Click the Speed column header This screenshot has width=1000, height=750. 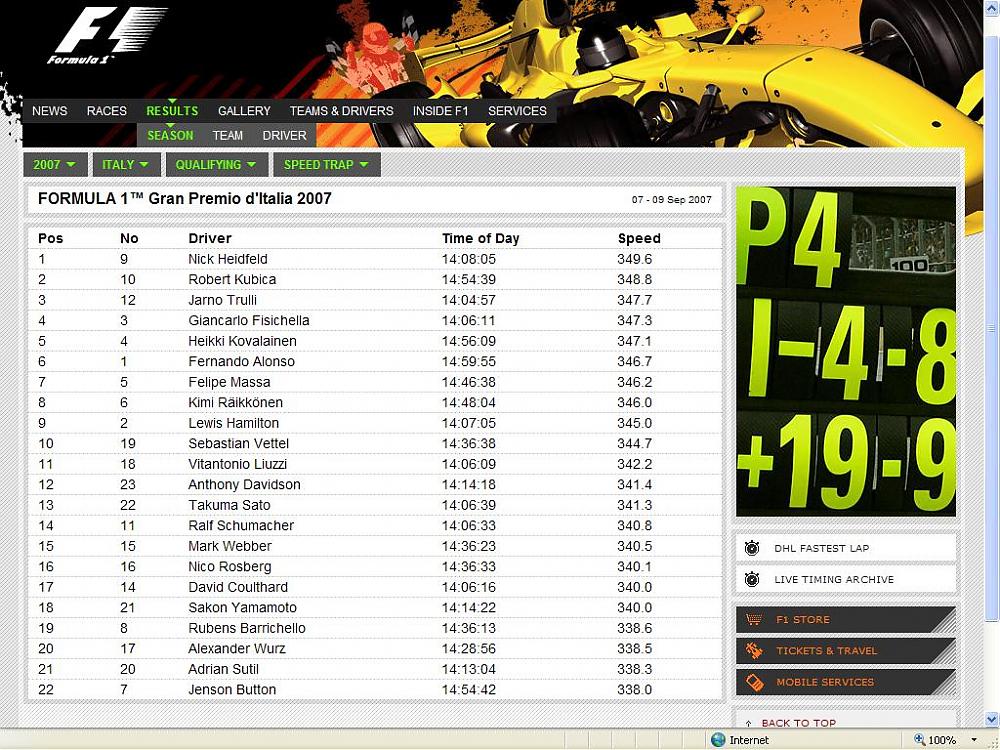pyautogui.click(x=639, y=239)
